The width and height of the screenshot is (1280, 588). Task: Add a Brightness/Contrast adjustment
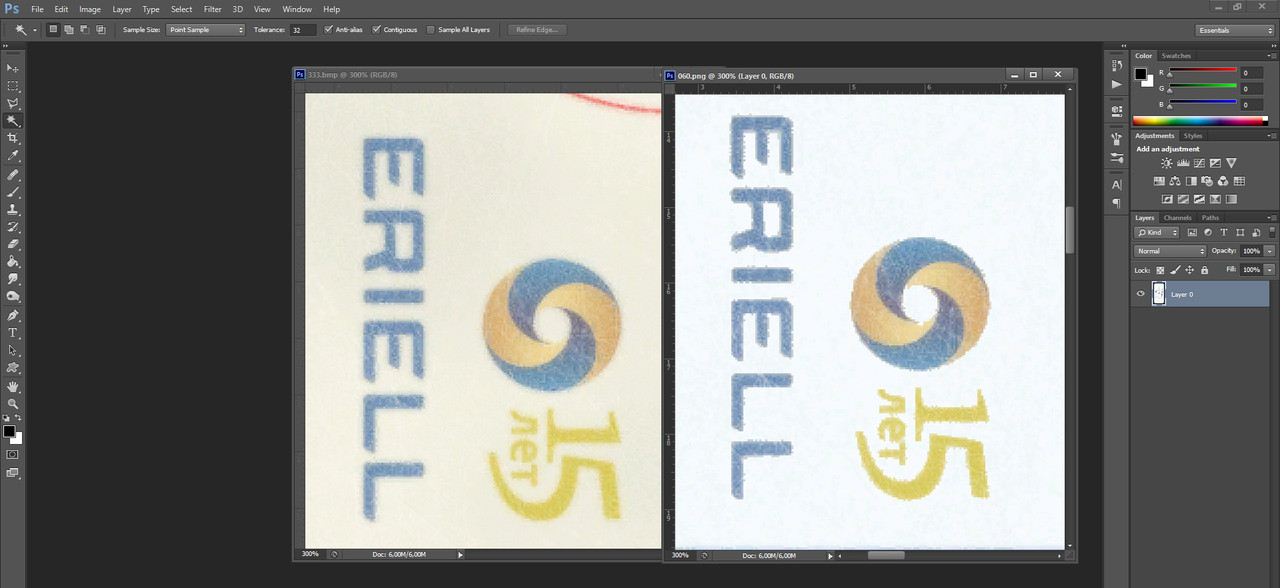click(x=1167, y=163)
